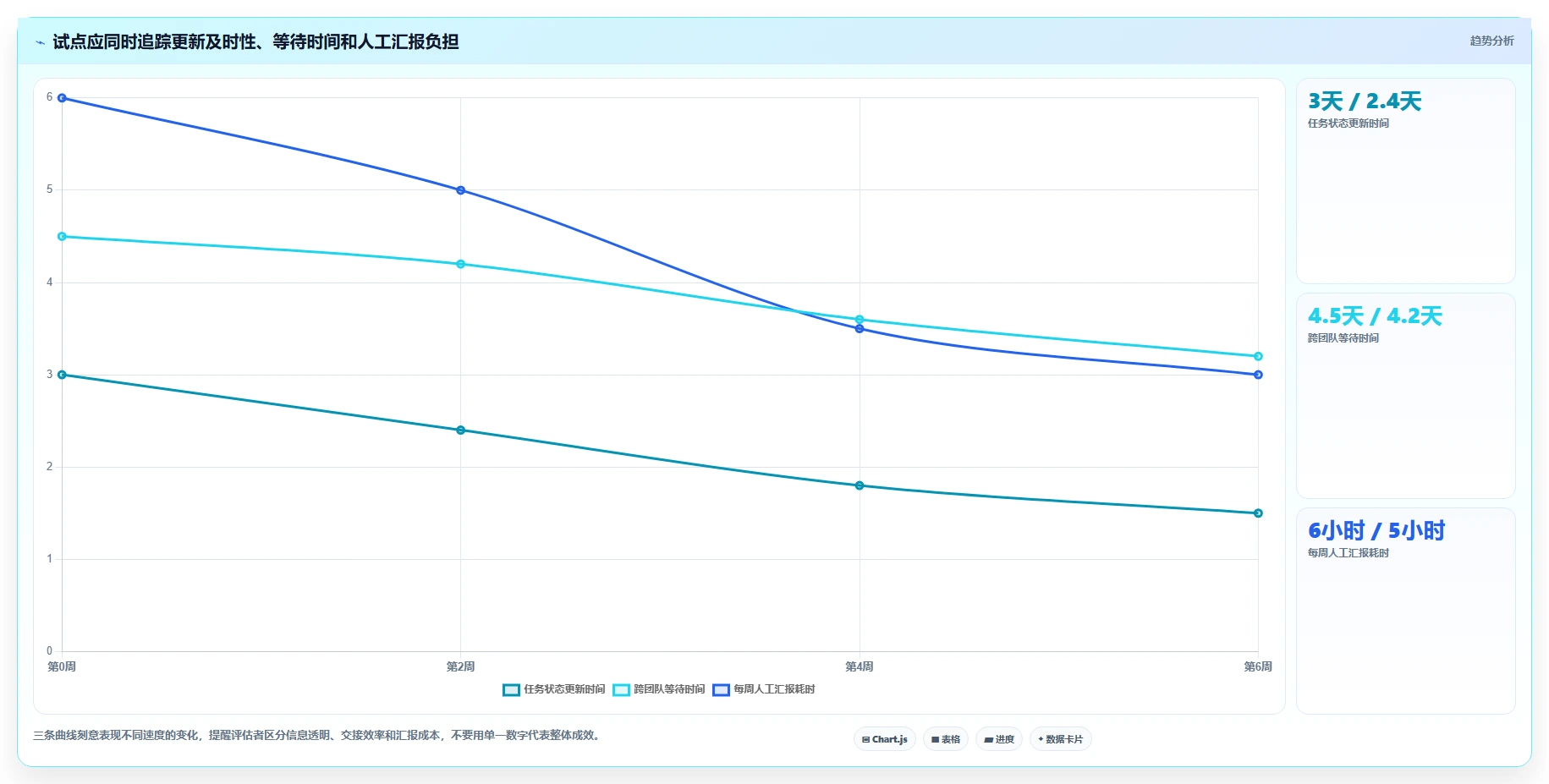Image resolution: width=1549 pixels, height=784 pixels.
Task: Select the cyan data point at 第6周
Action: (1258, 356)
